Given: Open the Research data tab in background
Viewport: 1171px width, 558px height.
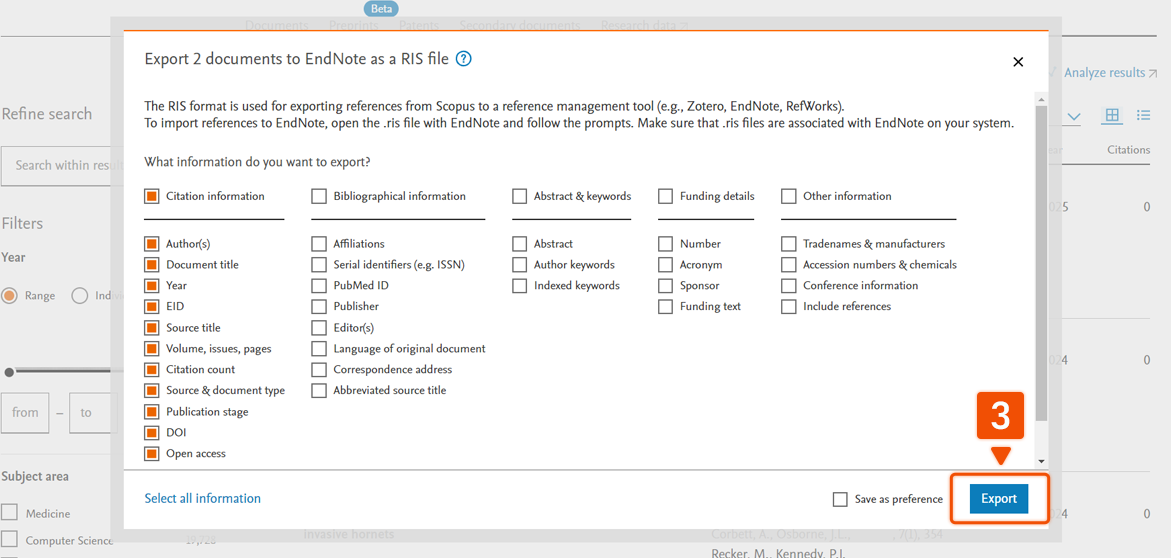Looking at the screenshot, I should (644, 25).
